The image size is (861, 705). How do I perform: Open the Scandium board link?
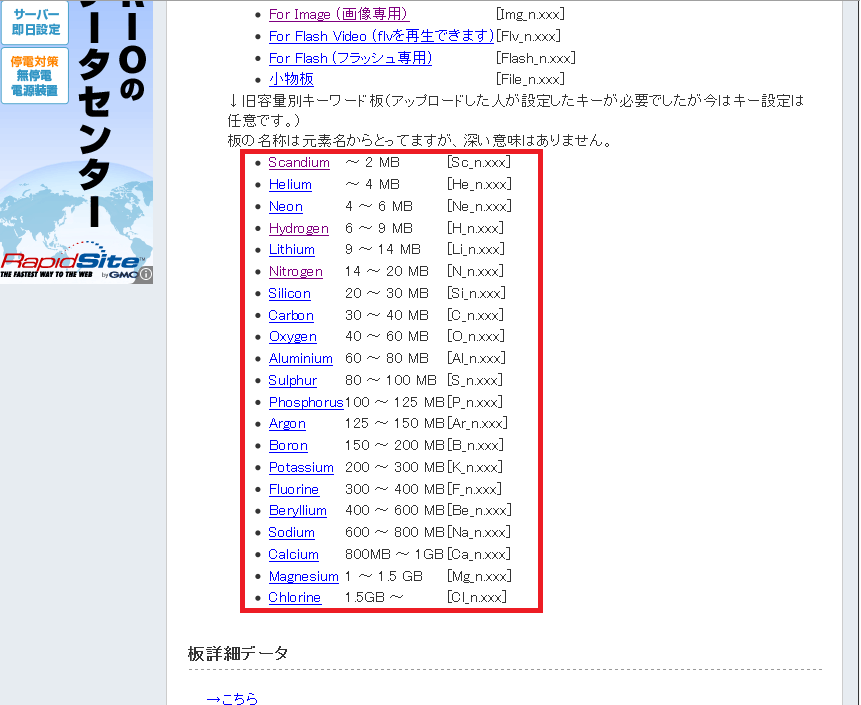(x=298, y=162)
